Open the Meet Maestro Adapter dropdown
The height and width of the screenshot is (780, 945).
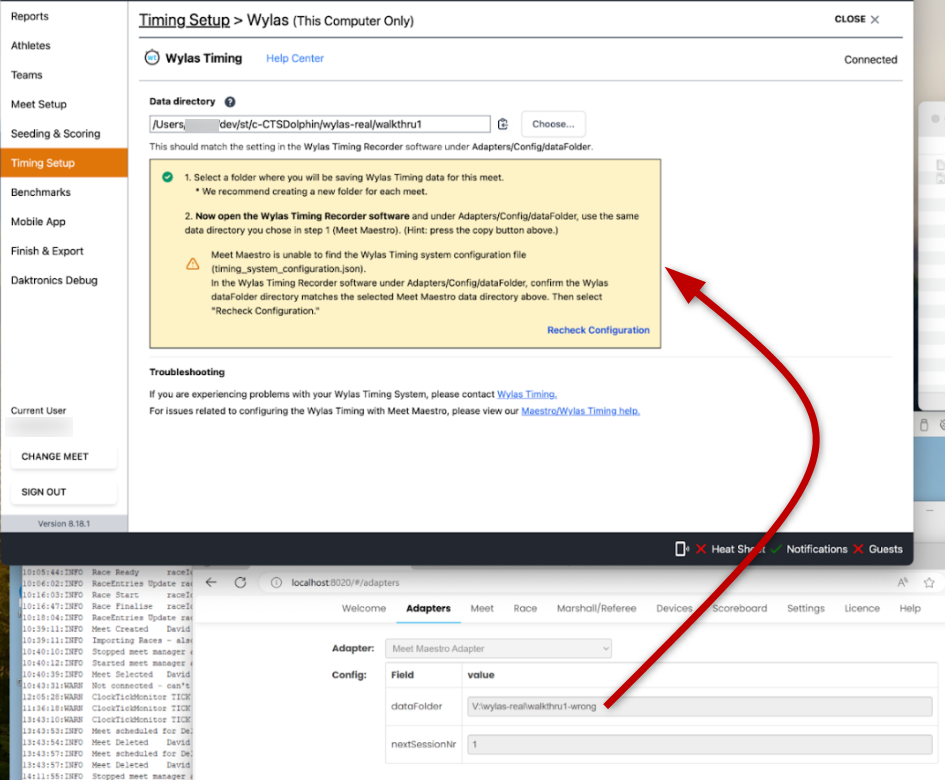coord(498,649)
